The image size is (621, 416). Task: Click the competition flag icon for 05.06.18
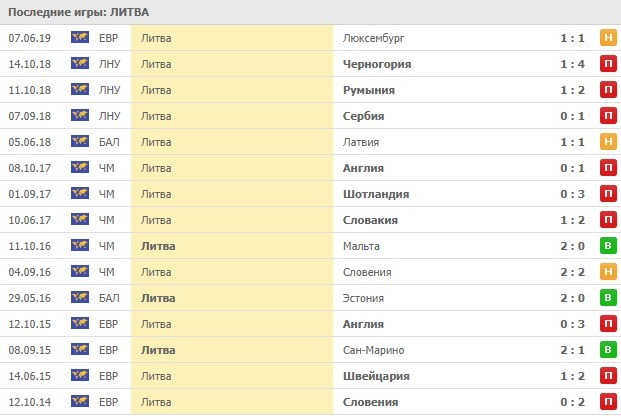tap(80, 142)
